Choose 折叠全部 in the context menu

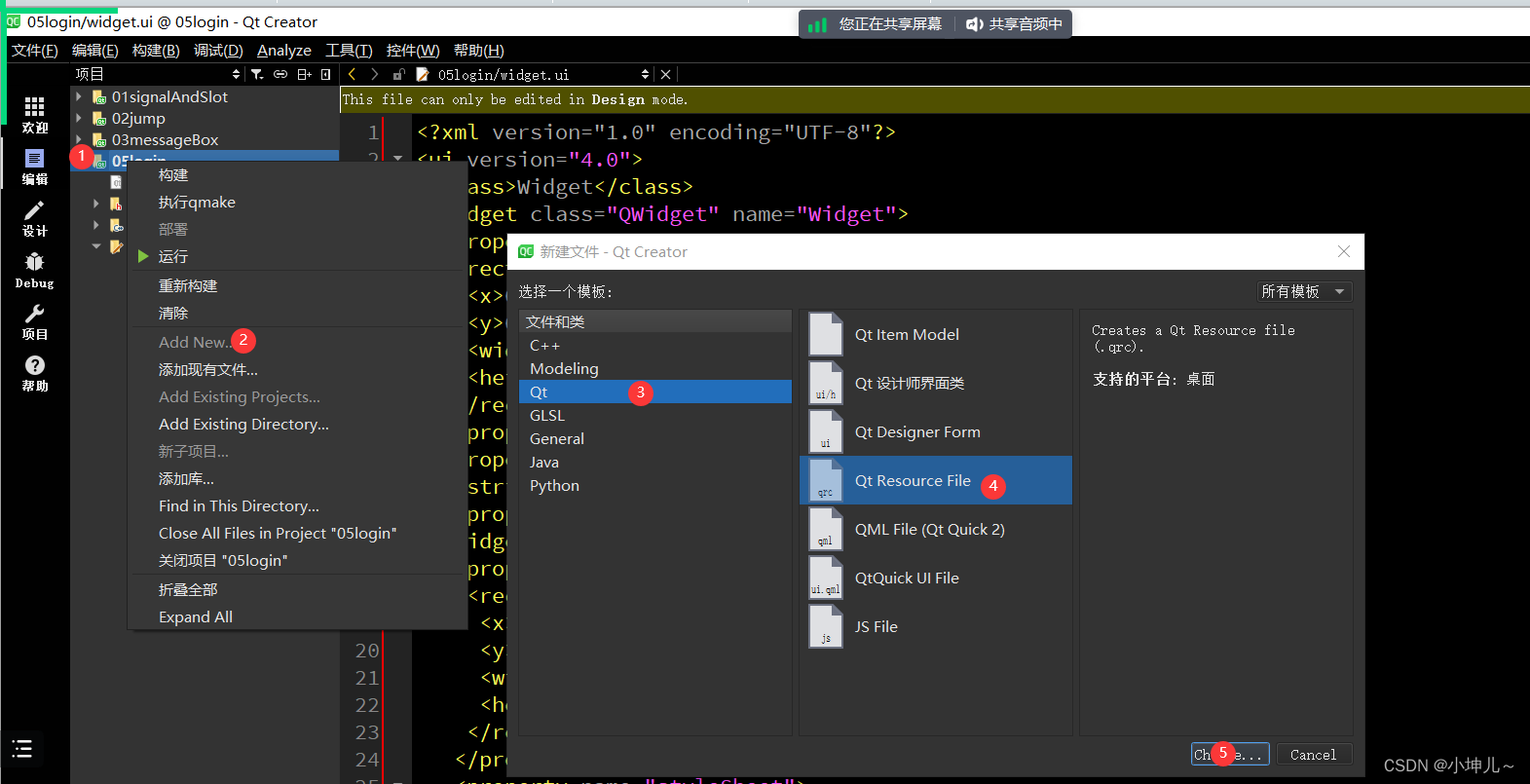(x=298, y=589)
